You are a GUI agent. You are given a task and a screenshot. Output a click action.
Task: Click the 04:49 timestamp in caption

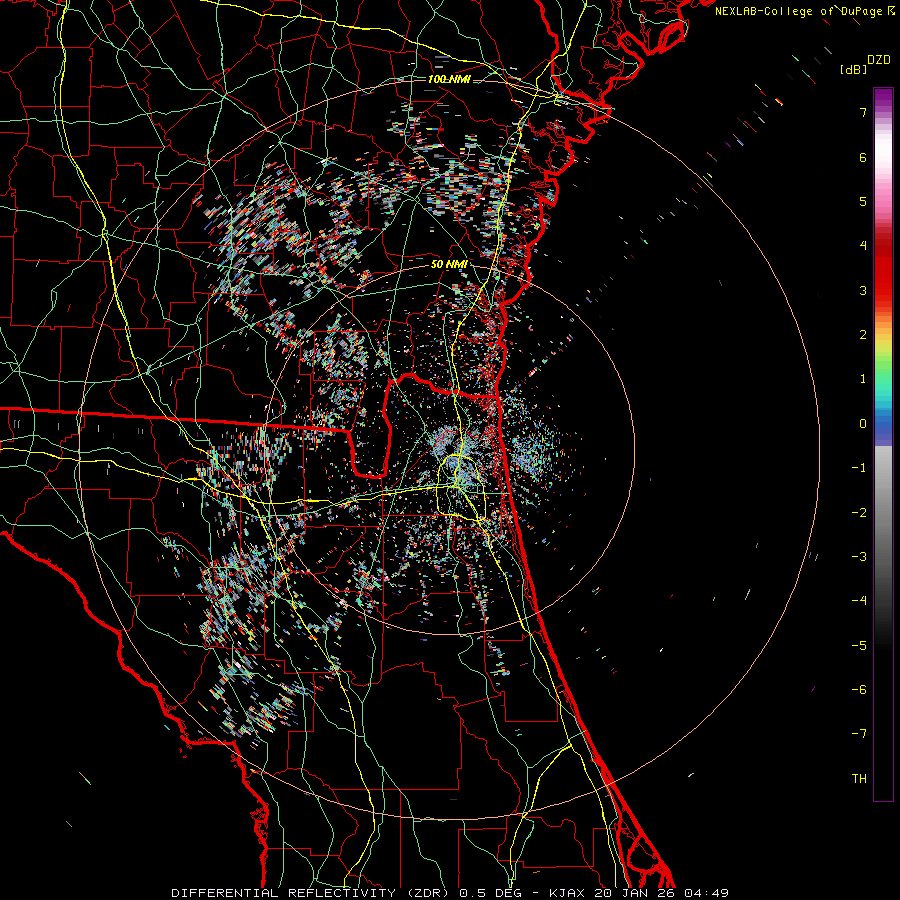pos(707,893)
